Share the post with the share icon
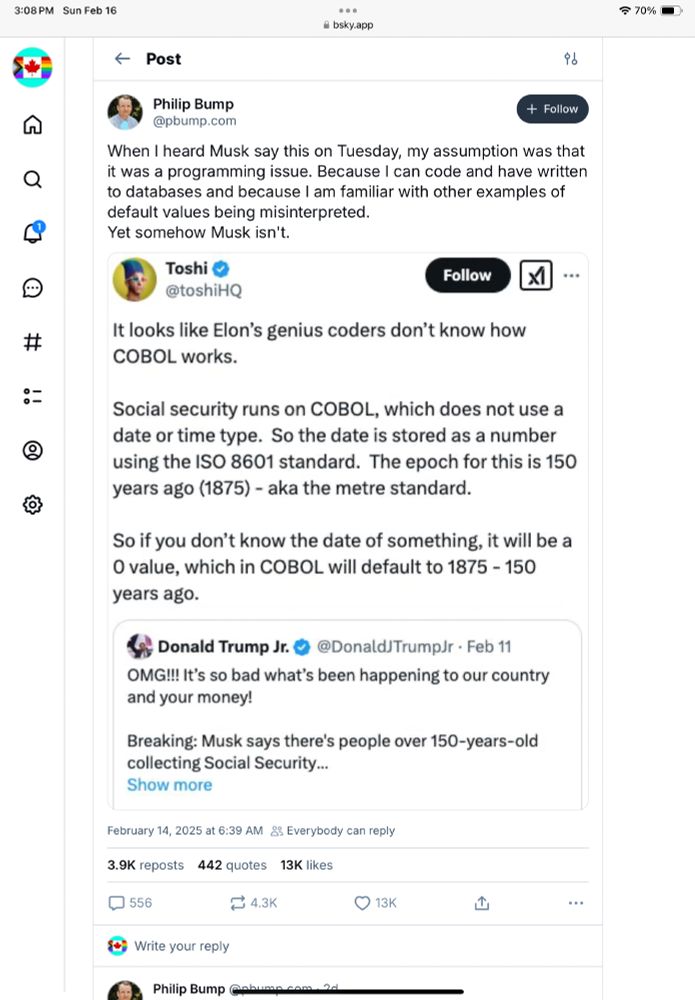Screen dimensions: 695x1000 [481, 903]
